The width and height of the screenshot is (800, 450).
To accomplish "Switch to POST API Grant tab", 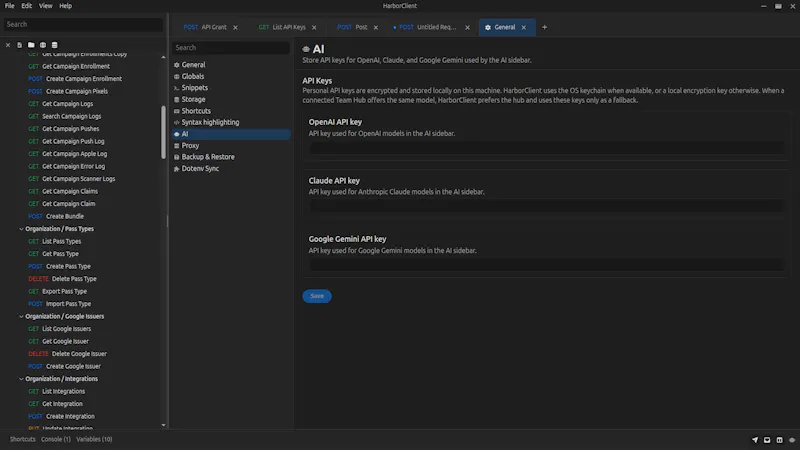I will click(x=205, y=28).
